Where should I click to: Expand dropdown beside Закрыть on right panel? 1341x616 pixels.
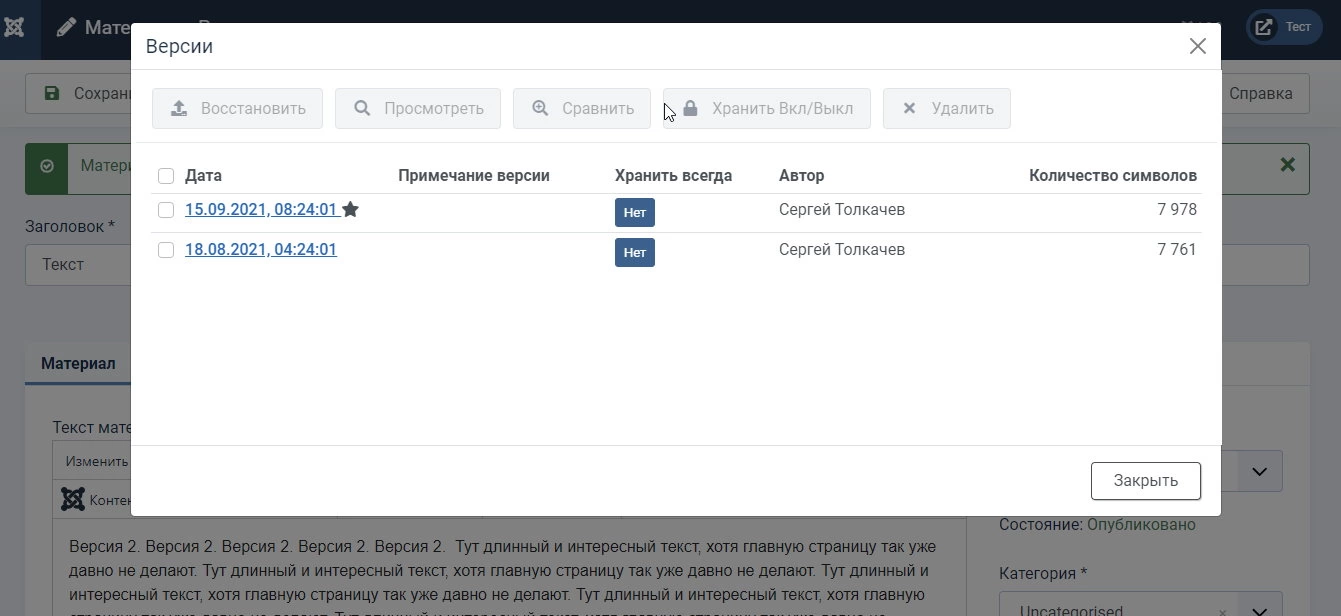tap(1260, 471)
